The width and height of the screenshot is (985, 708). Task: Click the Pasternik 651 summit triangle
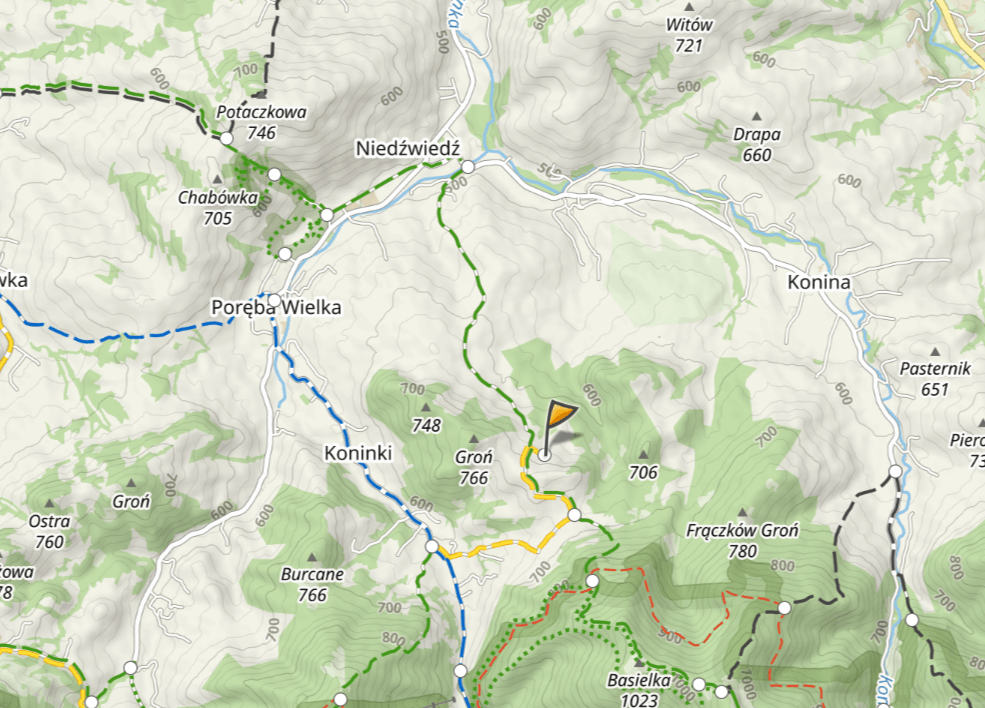[935, 352]
